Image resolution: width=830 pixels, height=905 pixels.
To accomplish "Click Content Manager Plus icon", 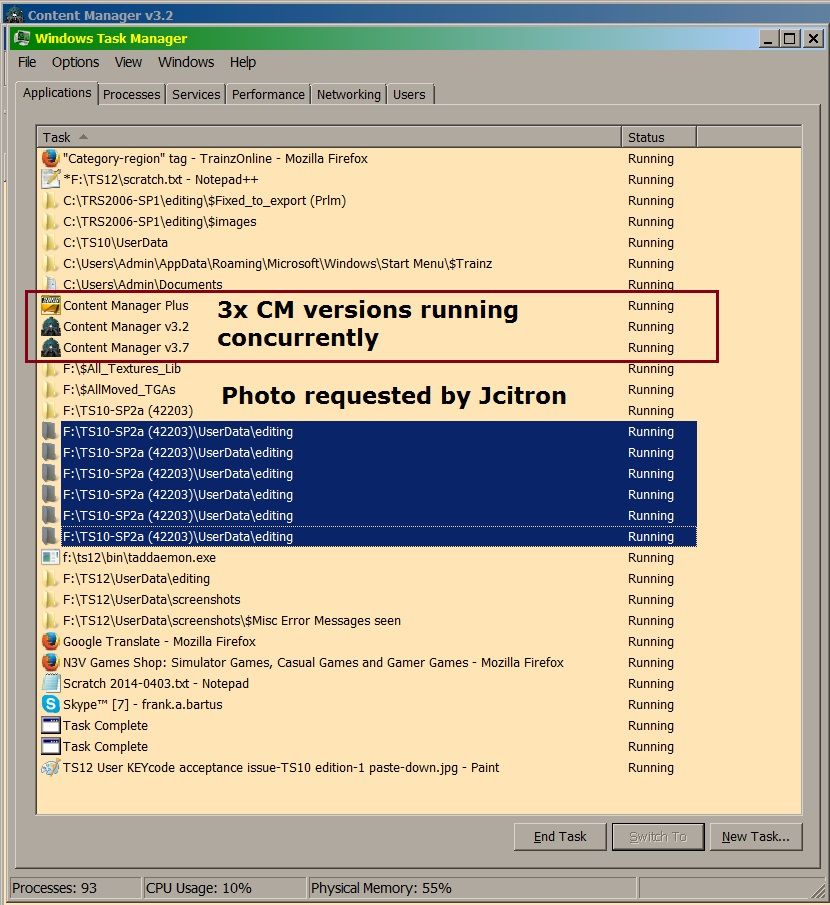I will (x=51, y=305).
